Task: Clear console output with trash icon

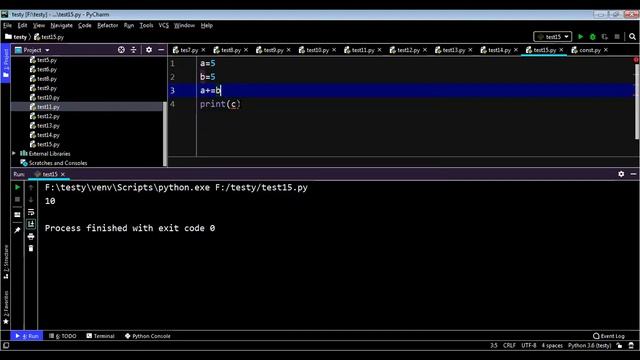Action: [x=31, y=248]
